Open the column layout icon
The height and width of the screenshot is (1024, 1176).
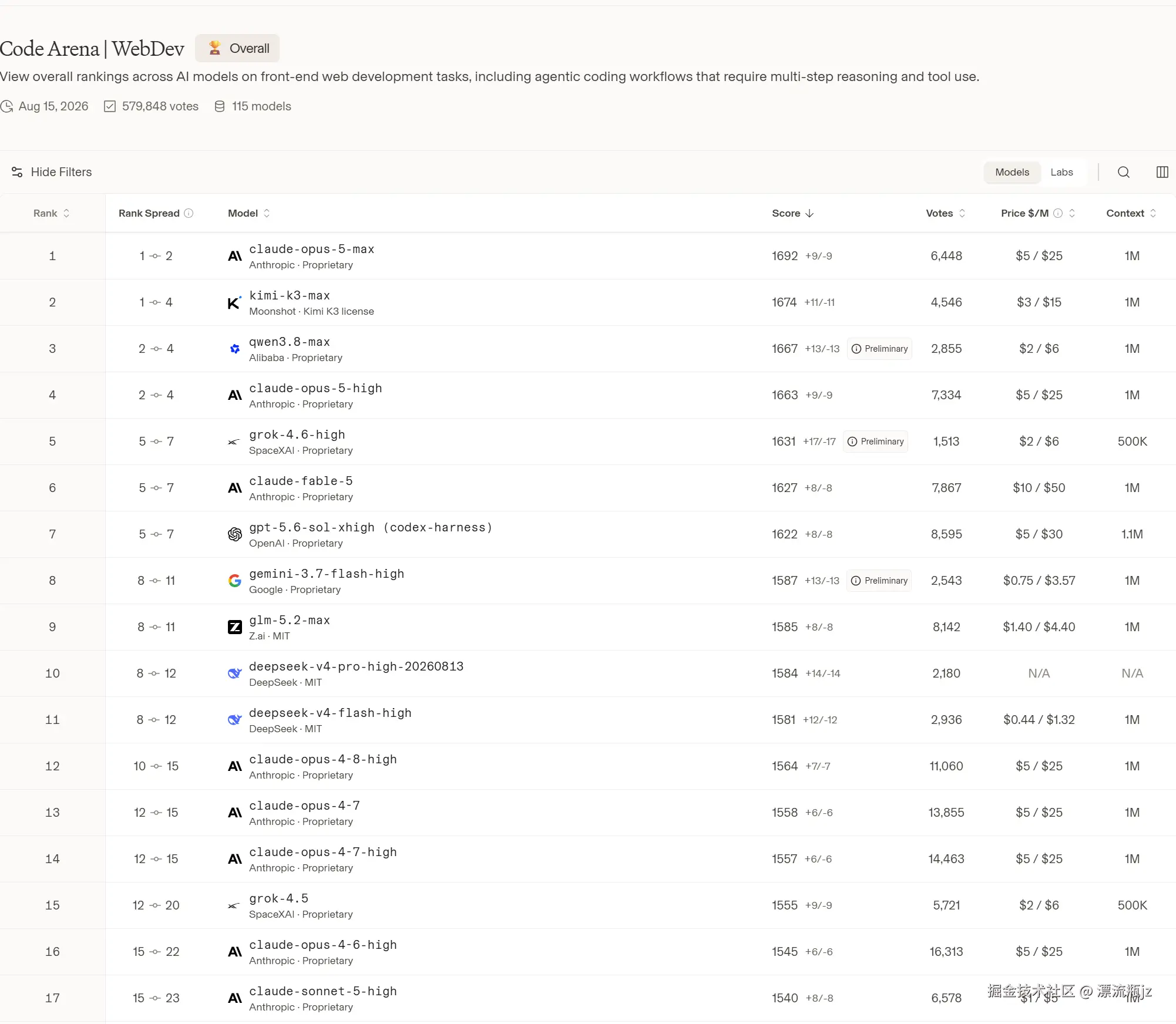click(1162, 172)
